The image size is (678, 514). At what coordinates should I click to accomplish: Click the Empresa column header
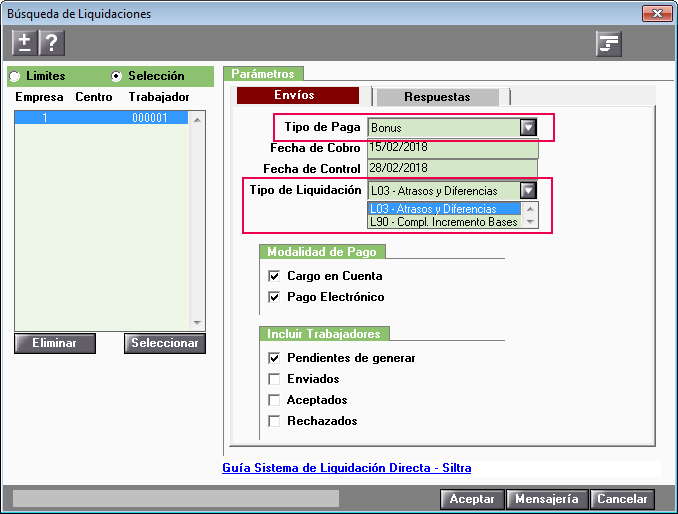pyautogui.click(x=39, y=97)
